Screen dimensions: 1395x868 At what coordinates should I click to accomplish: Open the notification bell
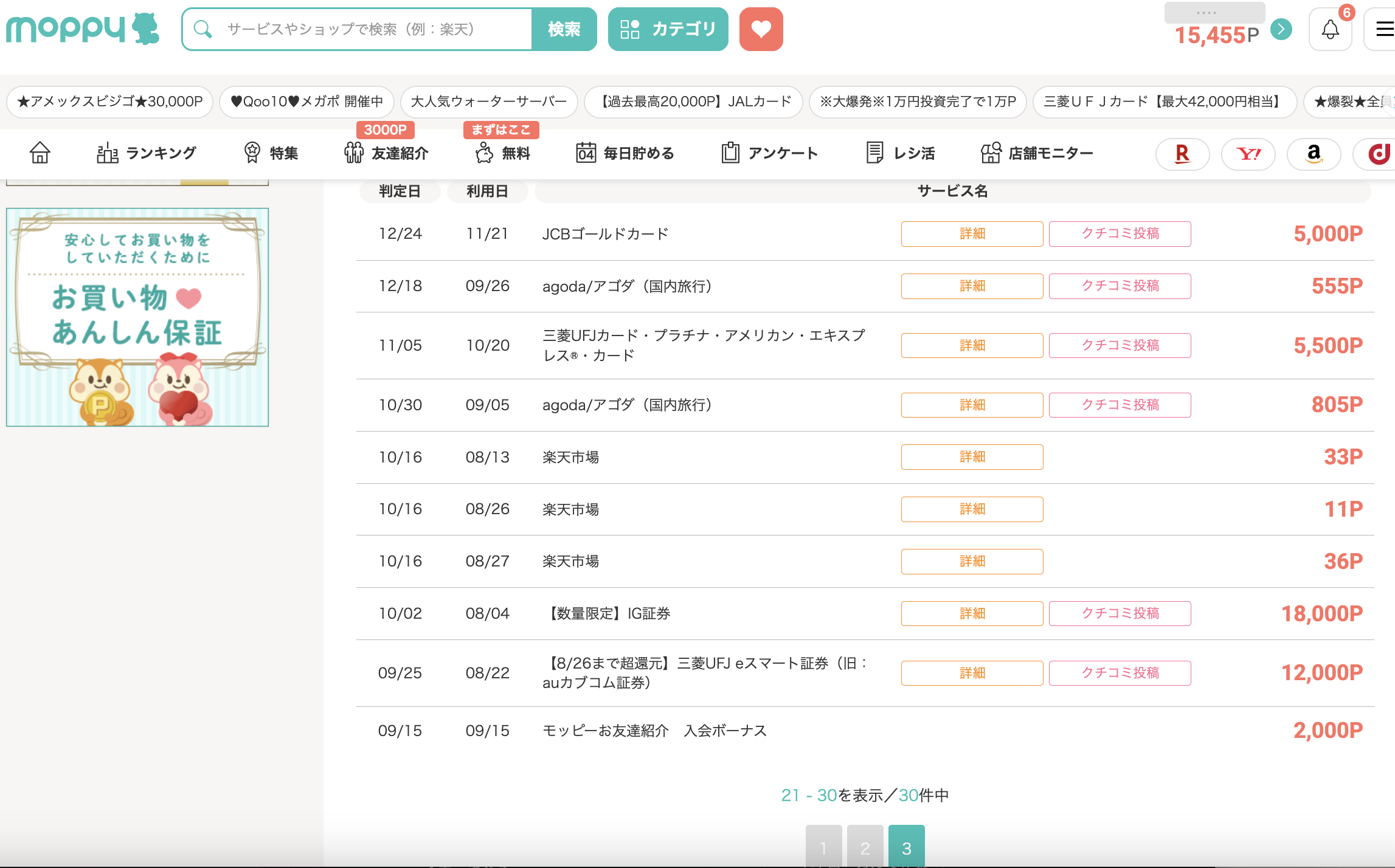pos(1330,29)
